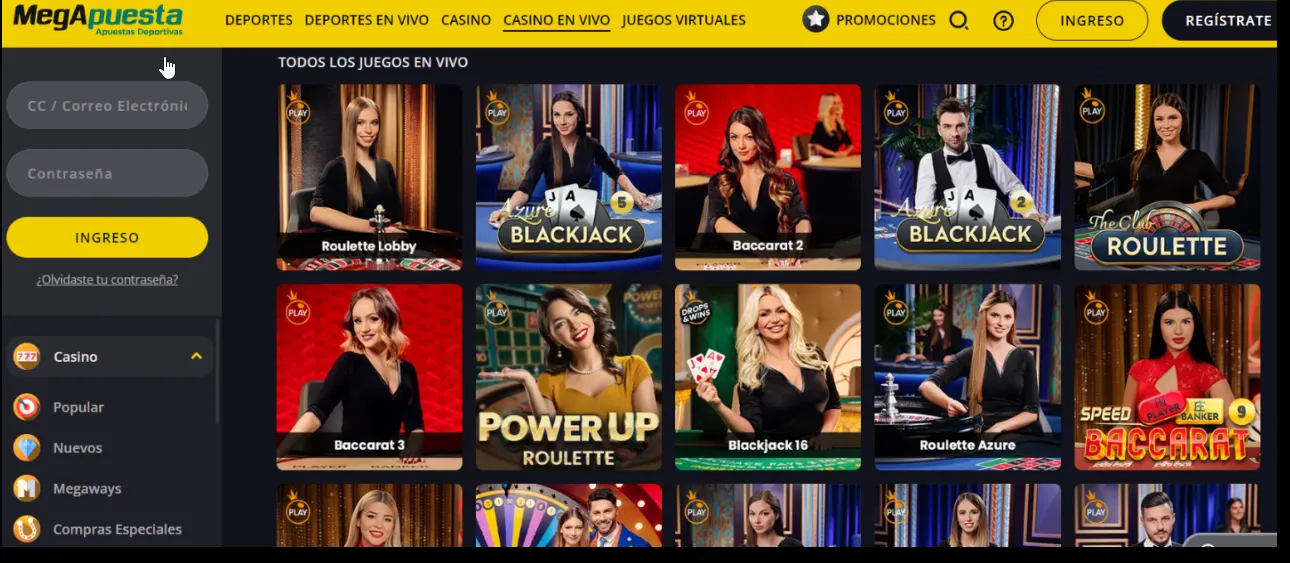1290x563 pixels.
Task: Collapse the Casino sidebar section chevron
Action: pyautogui.click(x=196, y=356)
